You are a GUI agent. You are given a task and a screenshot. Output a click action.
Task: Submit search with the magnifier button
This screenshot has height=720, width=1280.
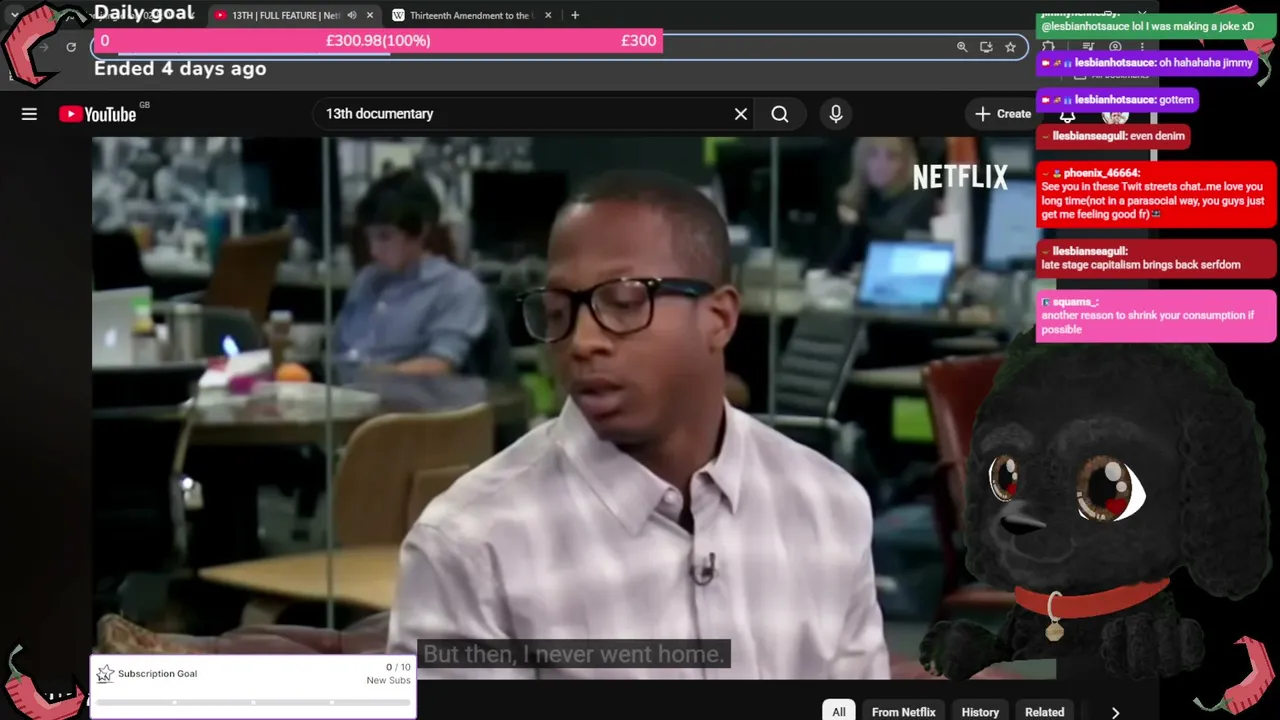(780, 114)
